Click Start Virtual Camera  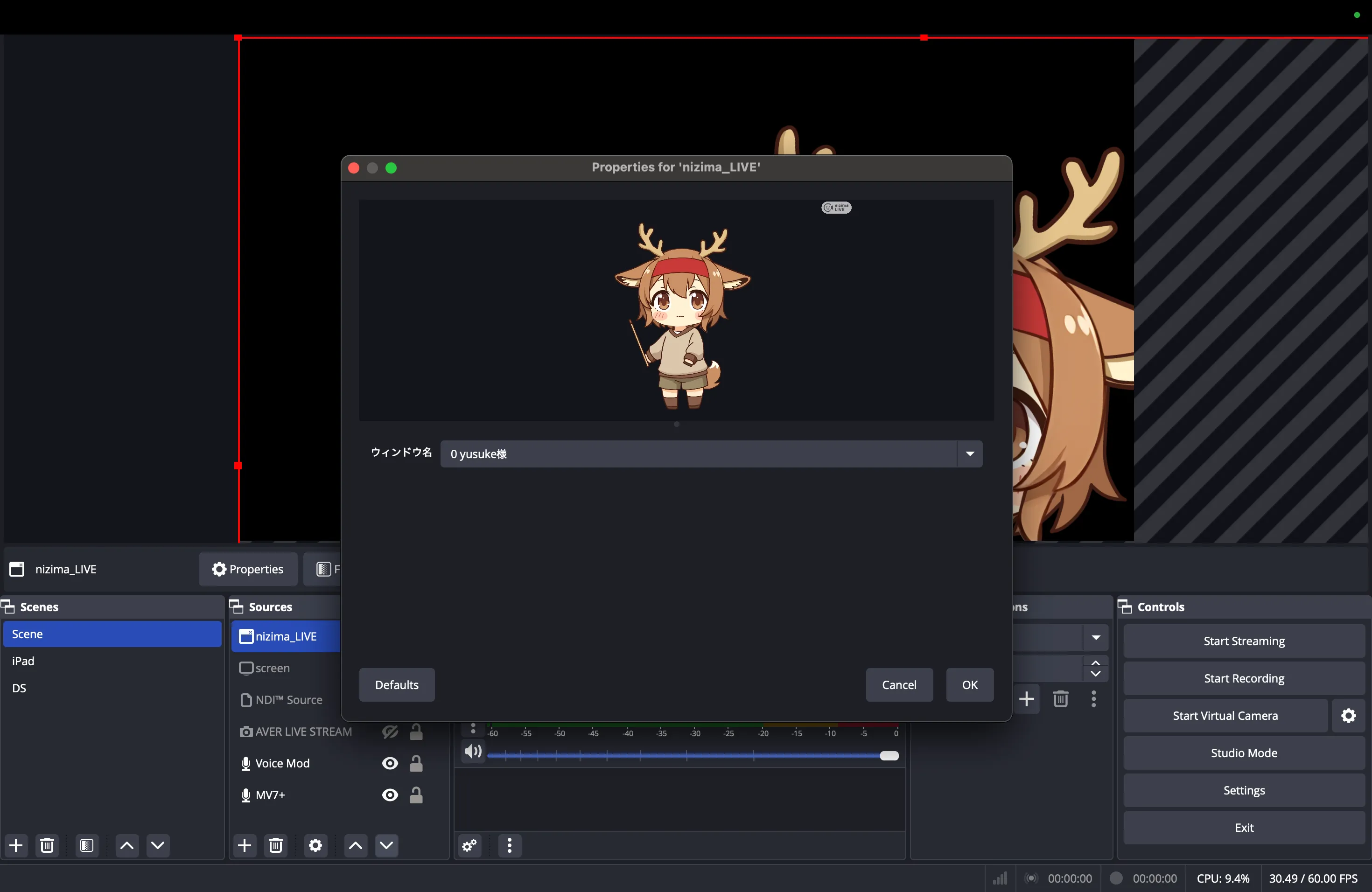[x=1225, y=716]
